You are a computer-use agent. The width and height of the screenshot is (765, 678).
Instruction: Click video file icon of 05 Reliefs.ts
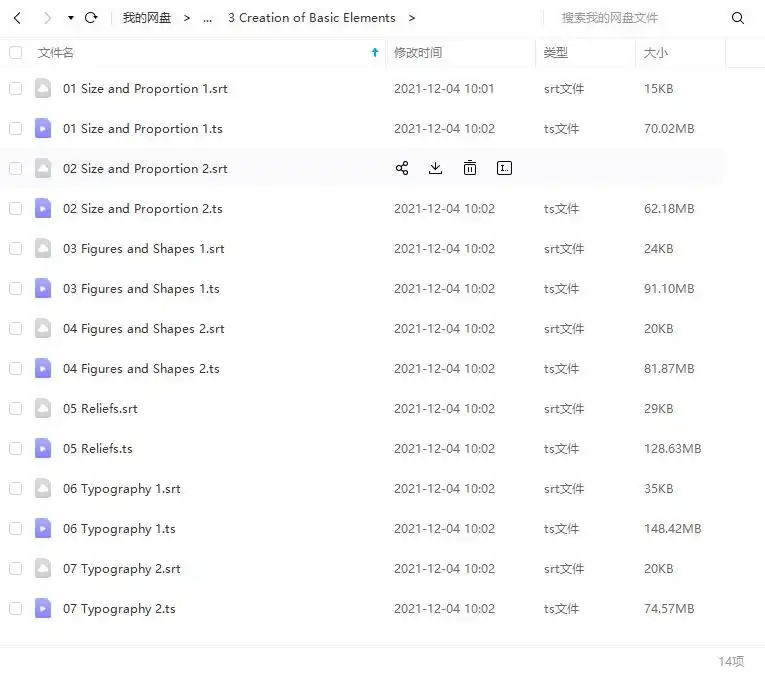pos(43,448)
